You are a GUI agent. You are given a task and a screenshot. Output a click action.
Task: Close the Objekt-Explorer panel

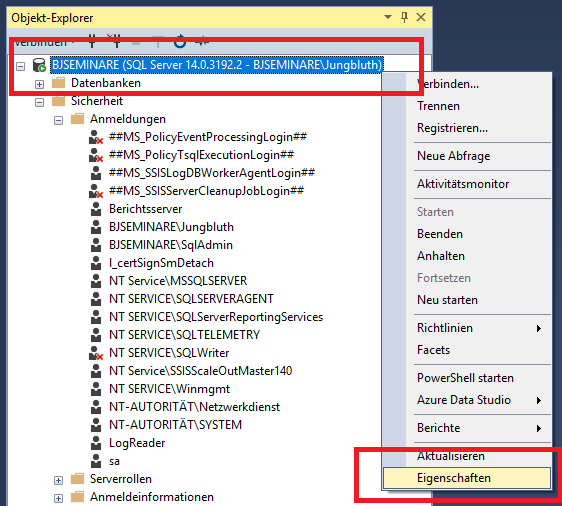421,17
